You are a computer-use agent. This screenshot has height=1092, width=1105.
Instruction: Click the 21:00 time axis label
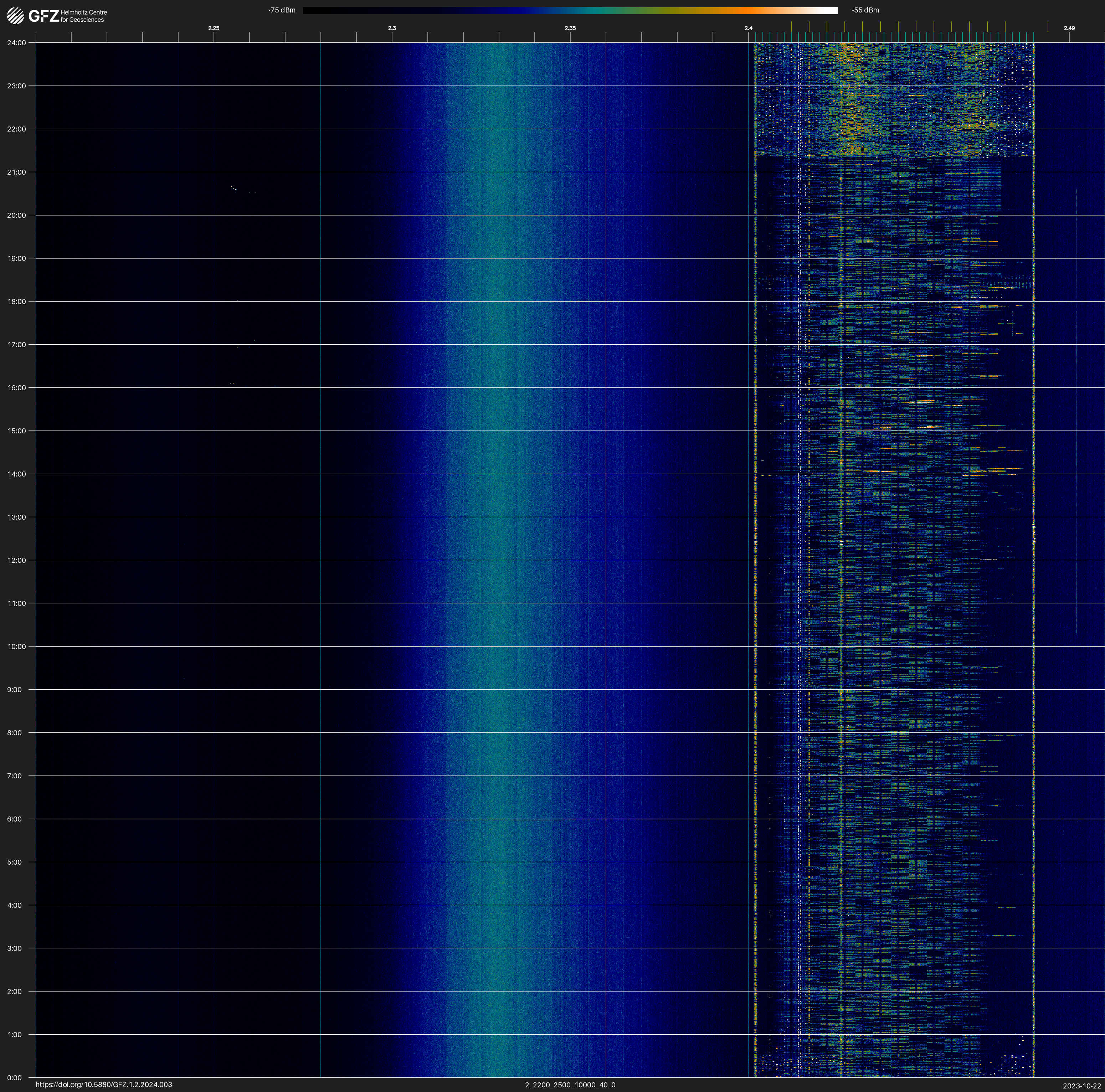[17, 172]
